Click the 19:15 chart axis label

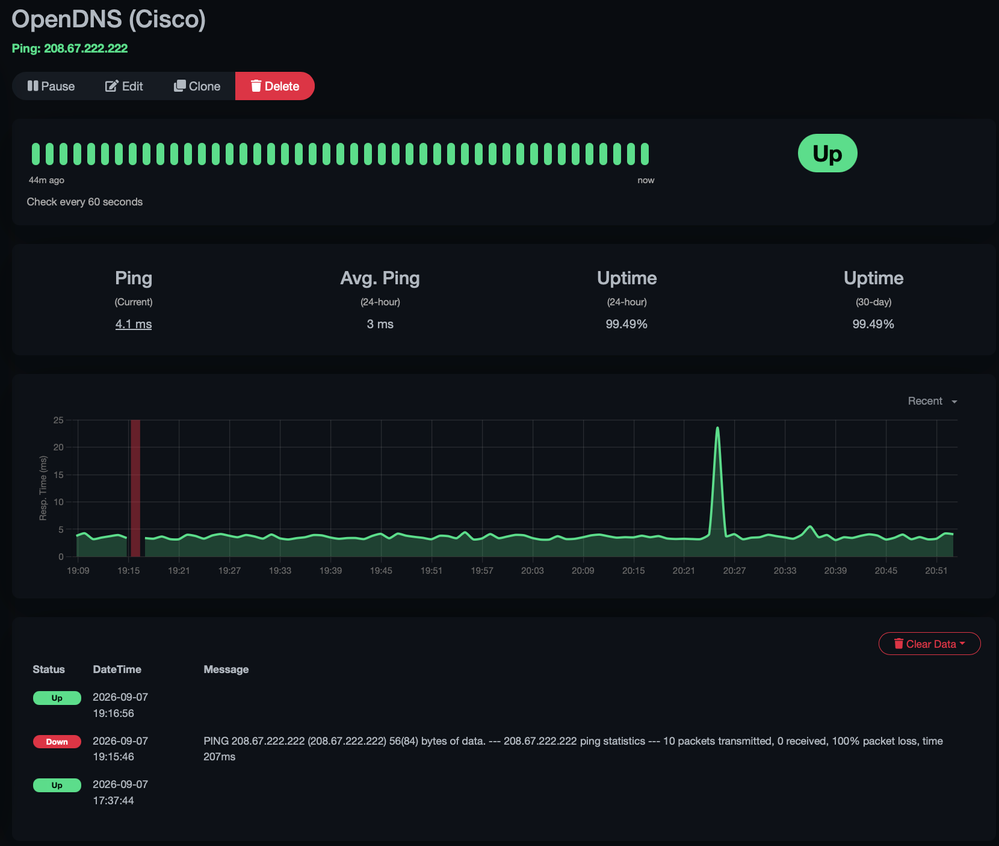tap(128, 570)
